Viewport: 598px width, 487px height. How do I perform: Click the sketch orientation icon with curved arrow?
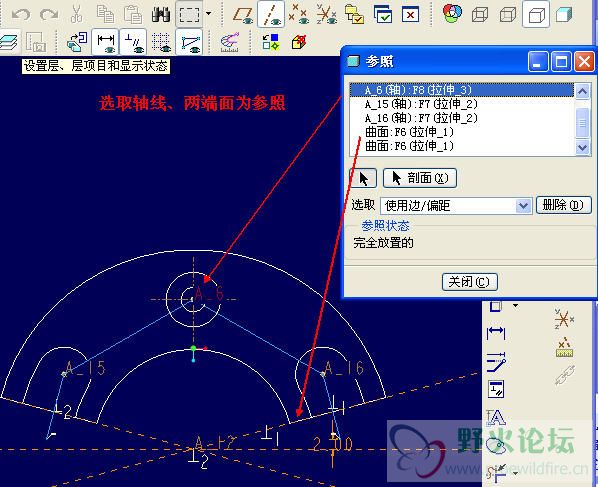(77, 42)
